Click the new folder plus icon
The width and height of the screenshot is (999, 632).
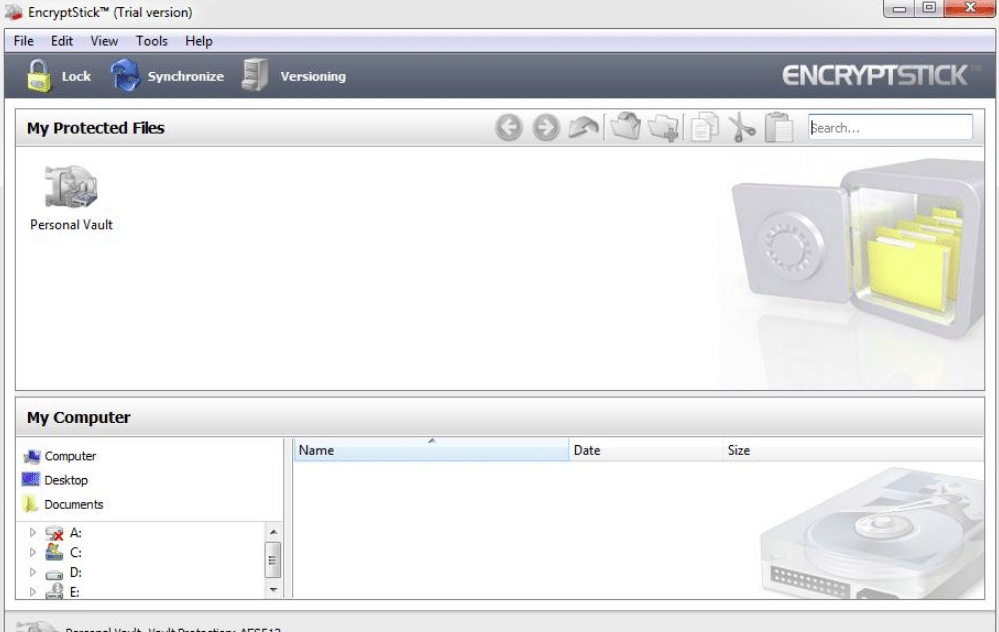click(x=663, y=127)
